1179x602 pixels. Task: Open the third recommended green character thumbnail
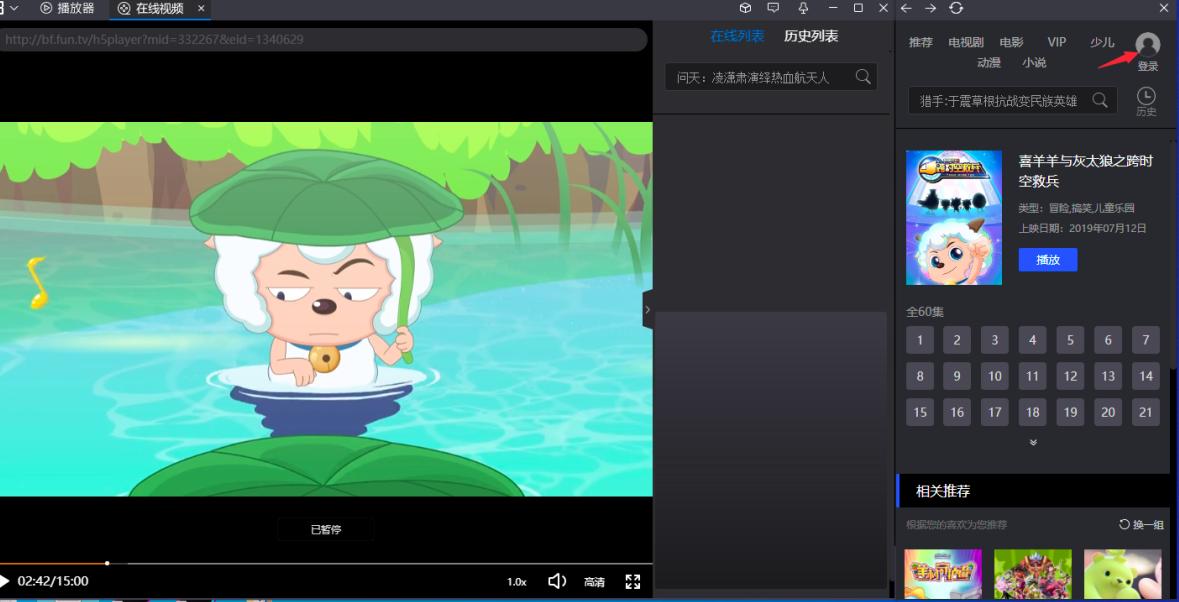(1122, 574)
